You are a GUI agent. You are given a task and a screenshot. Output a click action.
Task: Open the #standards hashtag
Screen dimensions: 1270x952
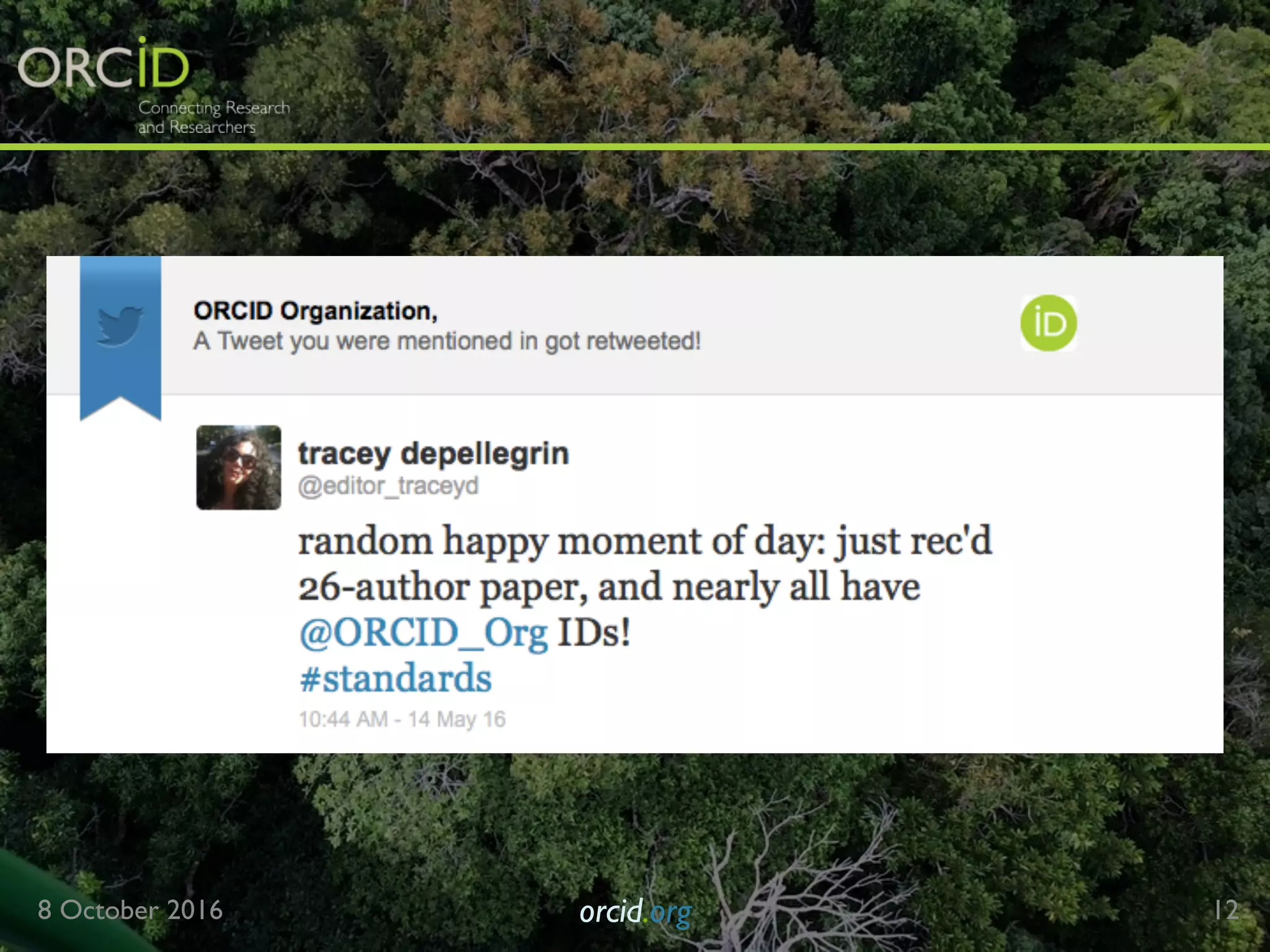pos(396,677)
